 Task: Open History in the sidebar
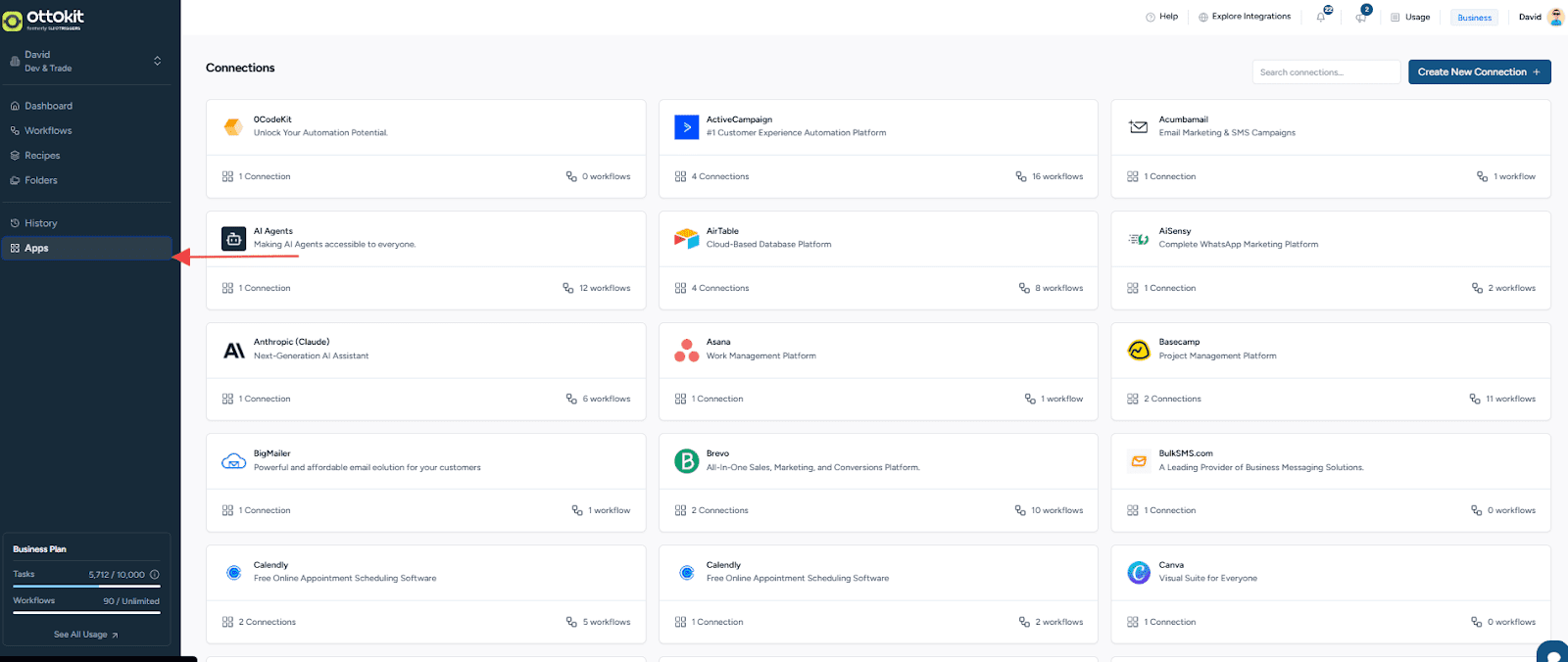(41, 223)
